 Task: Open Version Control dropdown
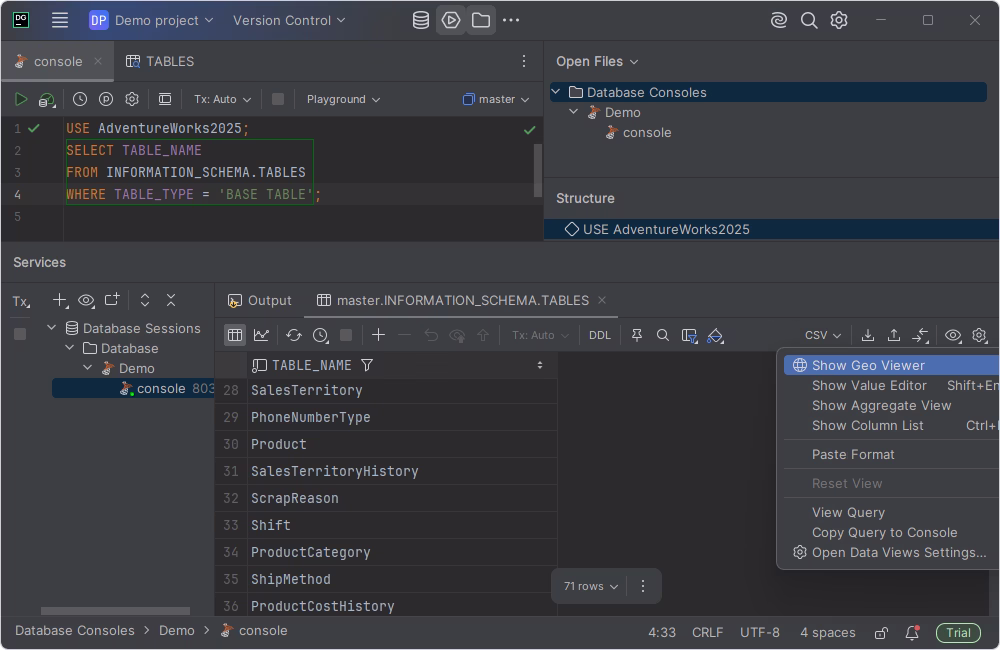(x=289, y=20)
